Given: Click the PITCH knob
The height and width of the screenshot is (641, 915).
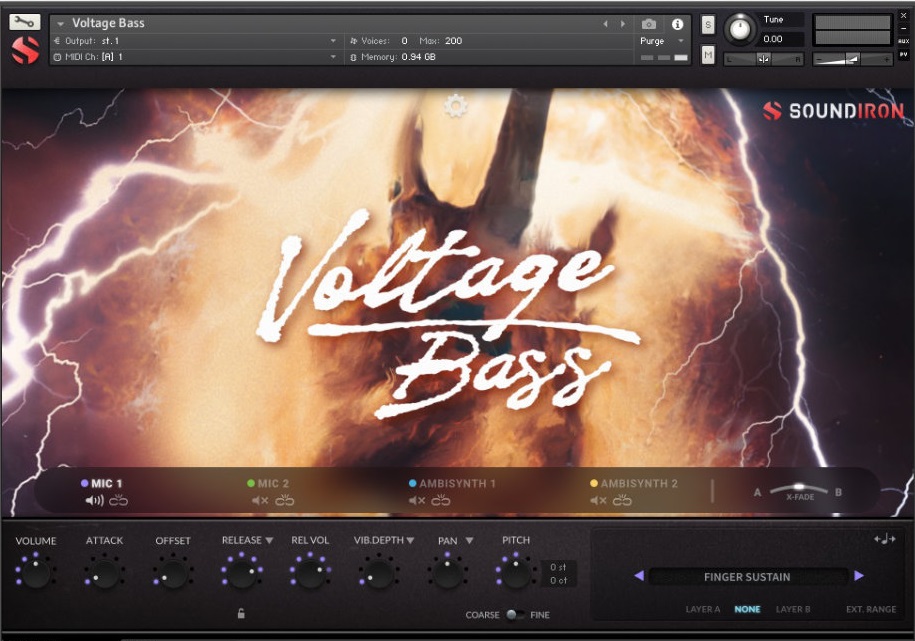Looking at the screenshot, I should [x=516, y=572].
